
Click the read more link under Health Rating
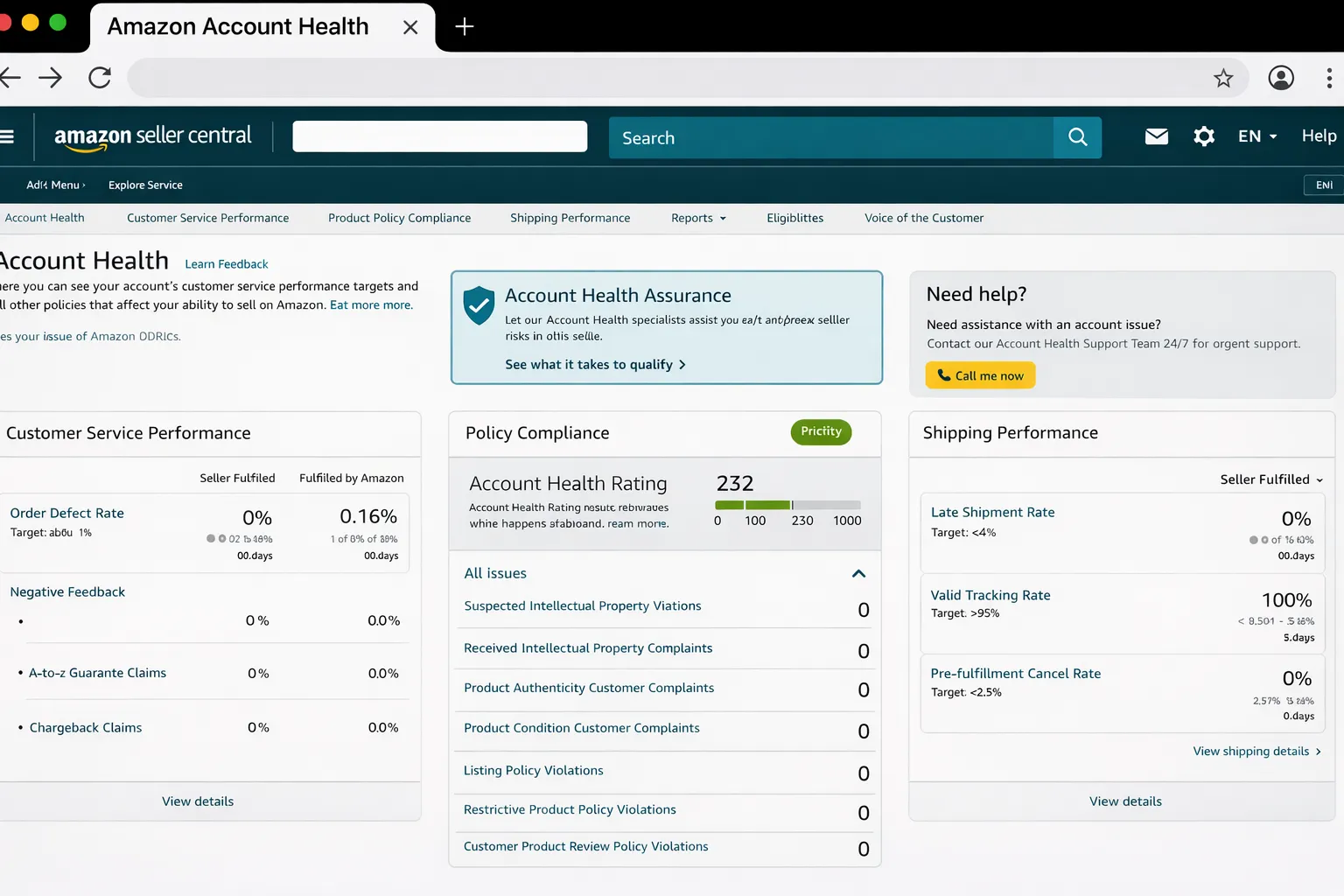coord(638,524)
